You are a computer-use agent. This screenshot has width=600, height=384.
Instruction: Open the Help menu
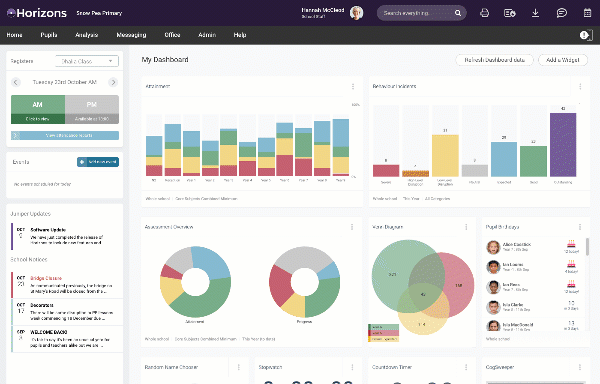240,35
